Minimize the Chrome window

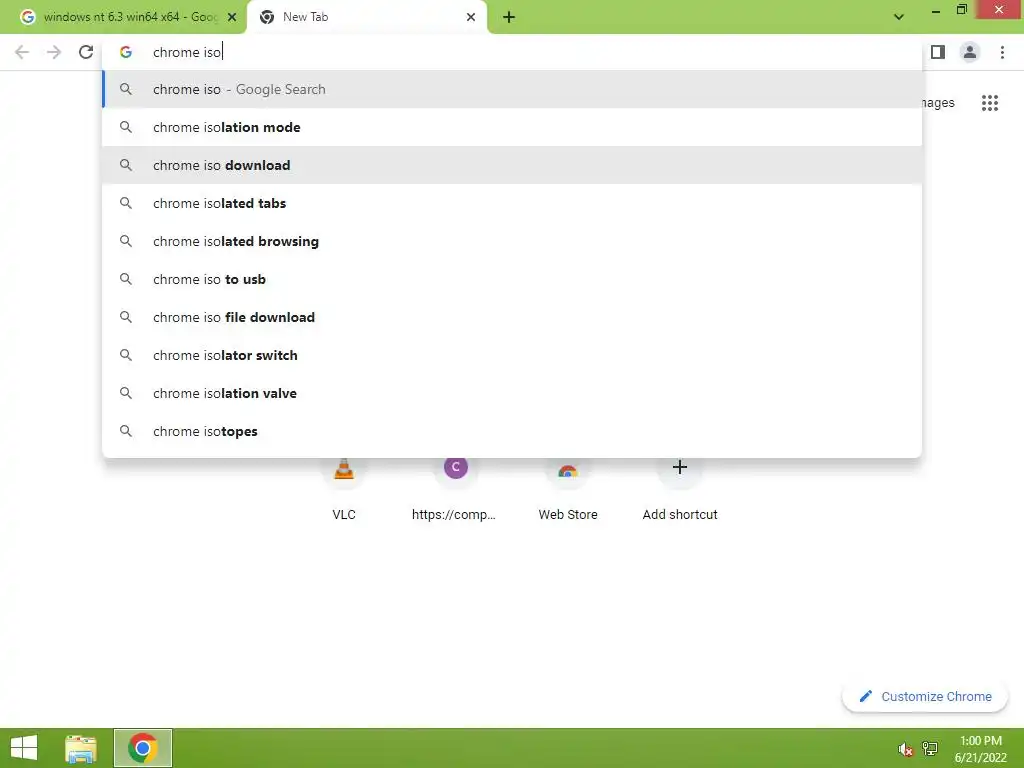pyautogui.click(x=936, y=10)
